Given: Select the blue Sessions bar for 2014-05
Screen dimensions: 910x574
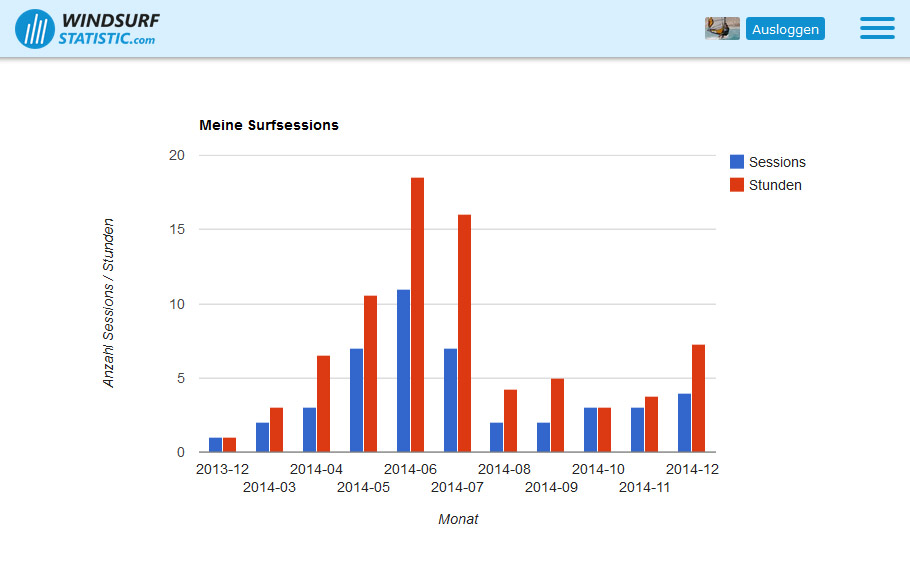Looking at the screenshot, I should click(356, 400).
